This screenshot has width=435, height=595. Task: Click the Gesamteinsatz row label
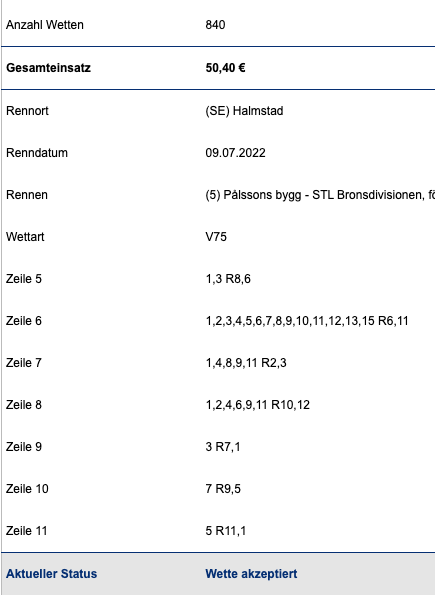pyautogui.click(x=49, y=68)
